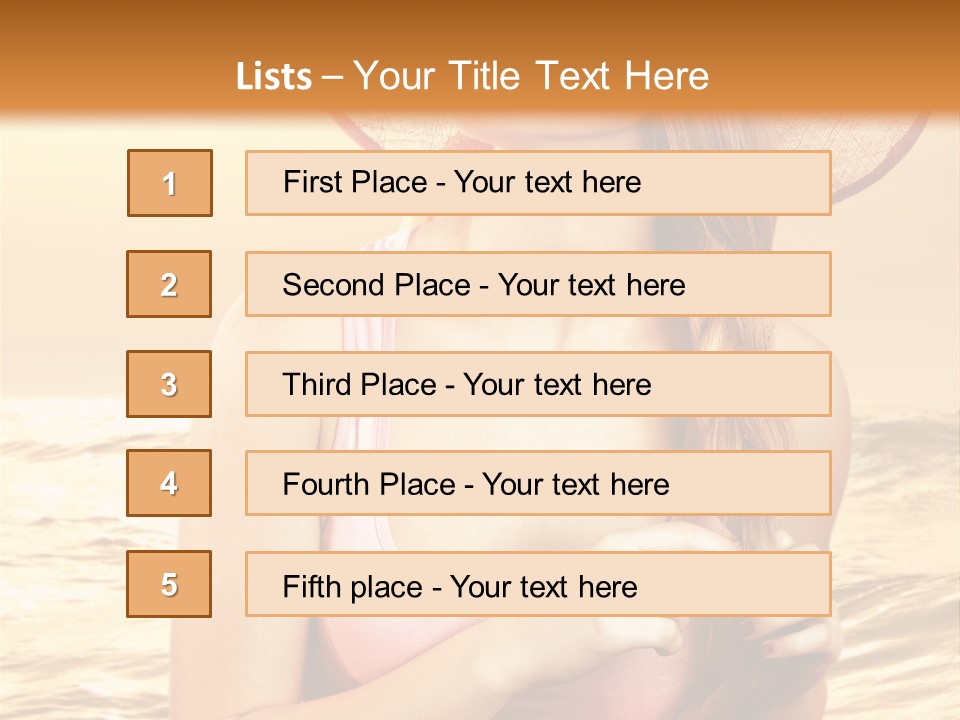Screen dimensions: 960x720
Task: Select the number 4 square
Action: pyautogui.click(x=169, y=483)
